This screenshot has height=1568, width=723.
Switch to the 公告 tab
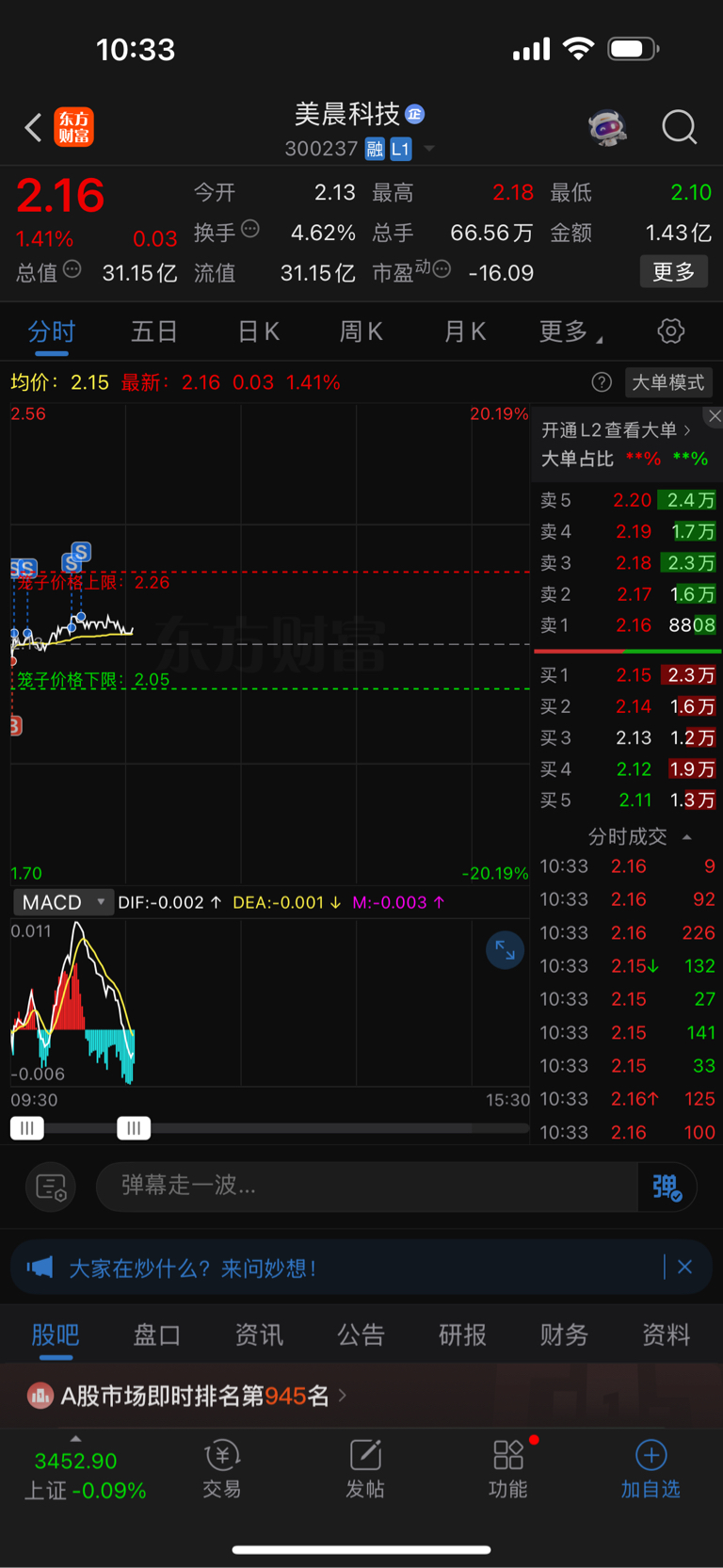coord(361,1335)
